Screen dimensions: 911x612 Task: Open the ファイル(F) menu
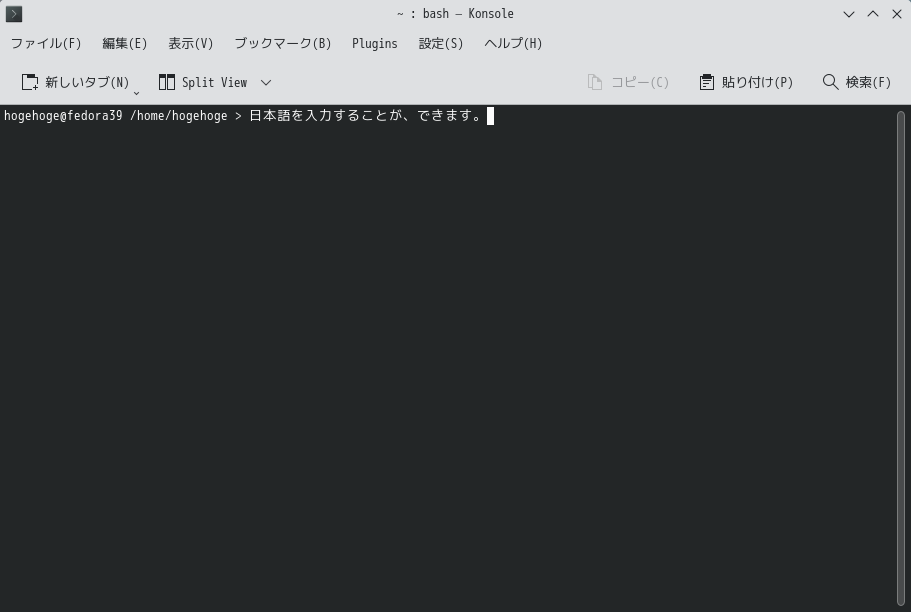(x=46, y=44)
